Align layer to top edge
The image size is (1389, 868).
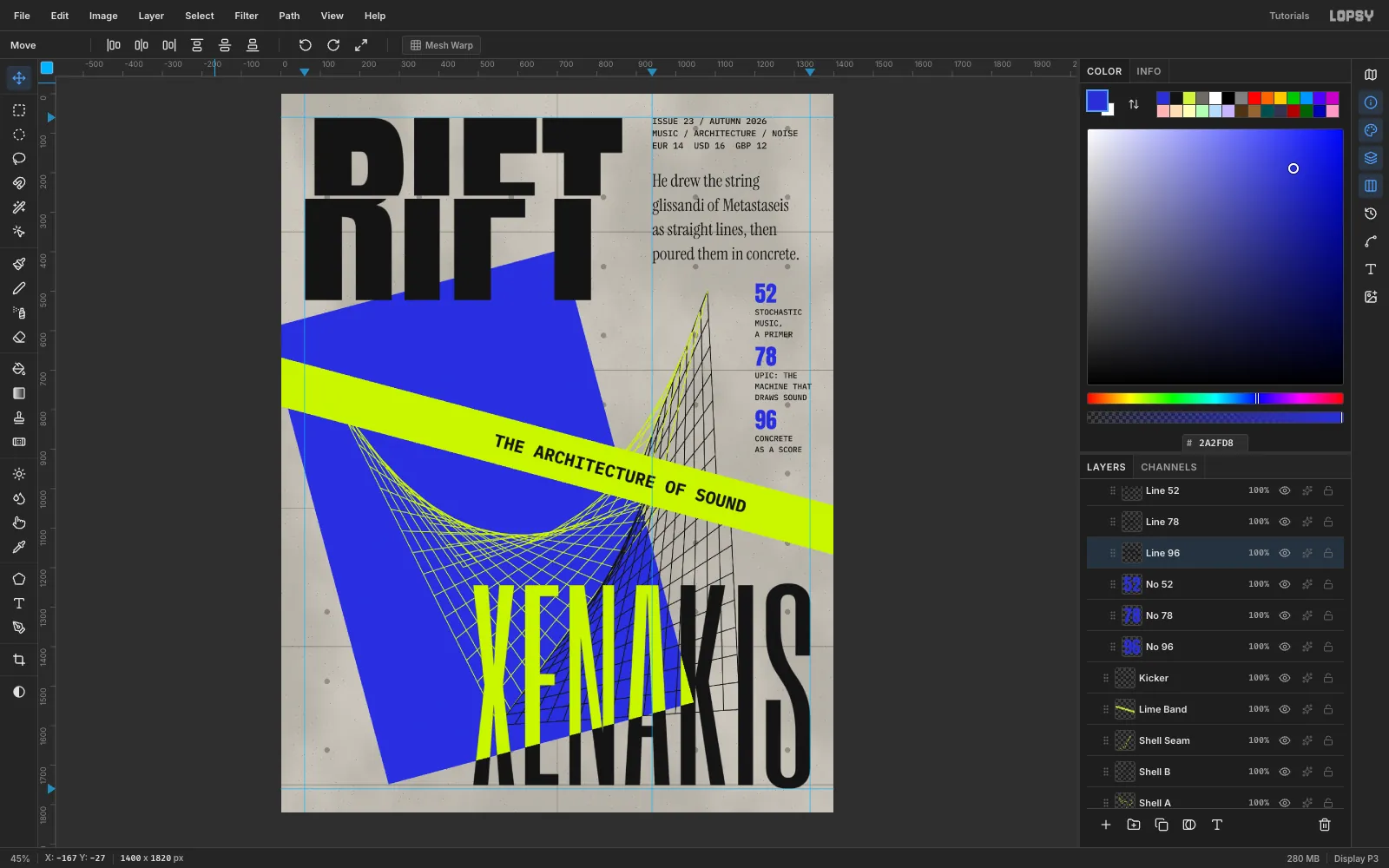(197, 45)
